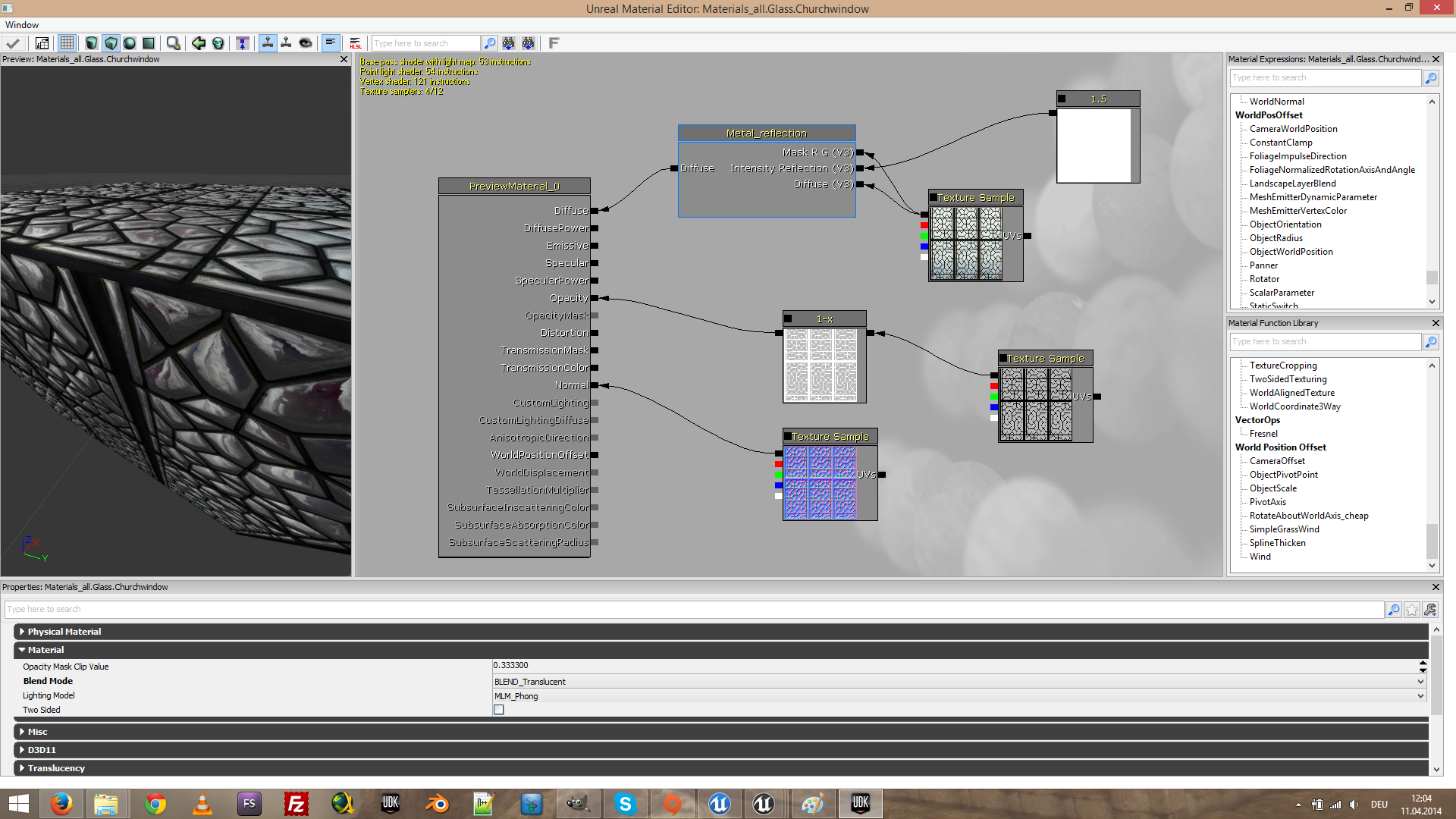Viewport: 1456px width, 819px height.
Task: Open FileZilla from the taskbar
Action: 297,804
